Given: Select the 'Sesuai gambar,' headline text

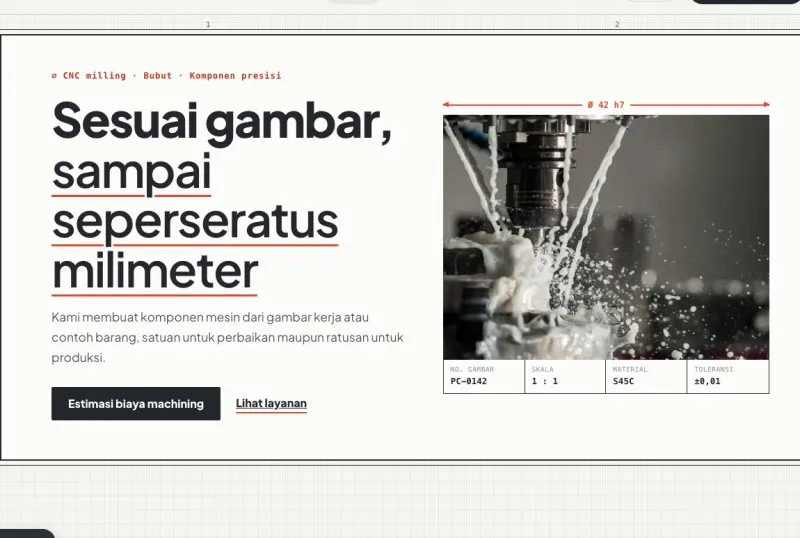Looking at the screenshot, I should (x=222, y=121).
